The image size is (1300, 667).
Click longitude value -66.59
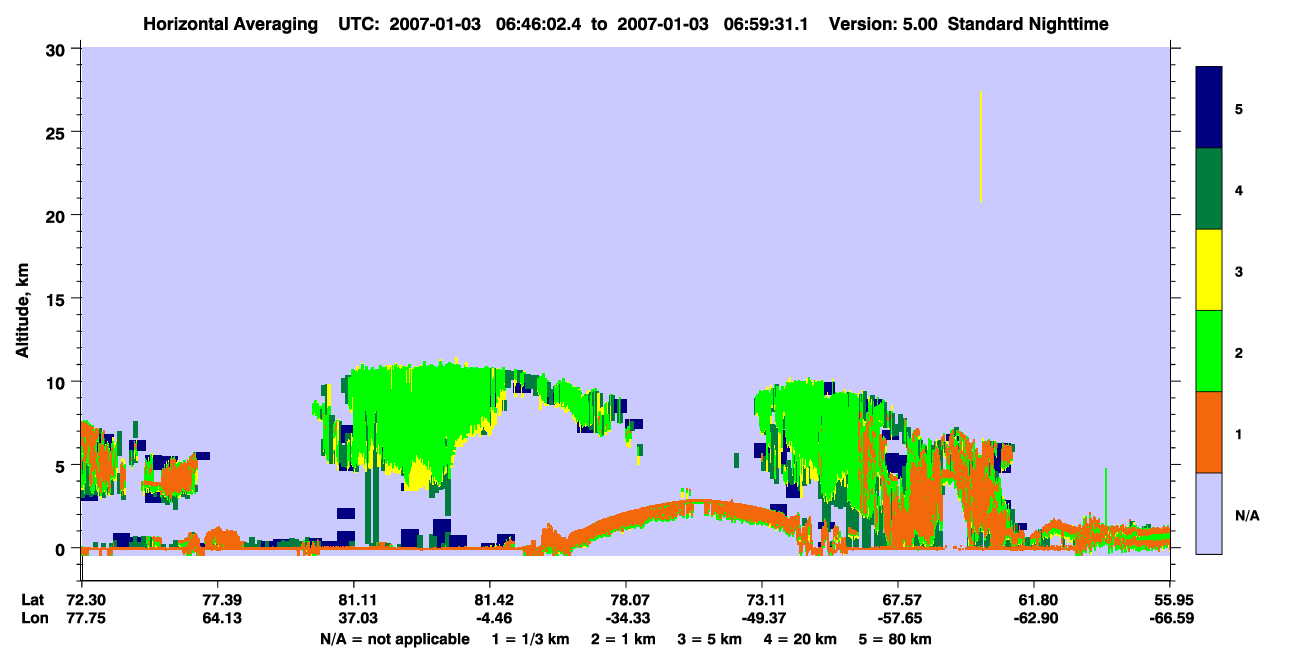[x=1170, y=618]
